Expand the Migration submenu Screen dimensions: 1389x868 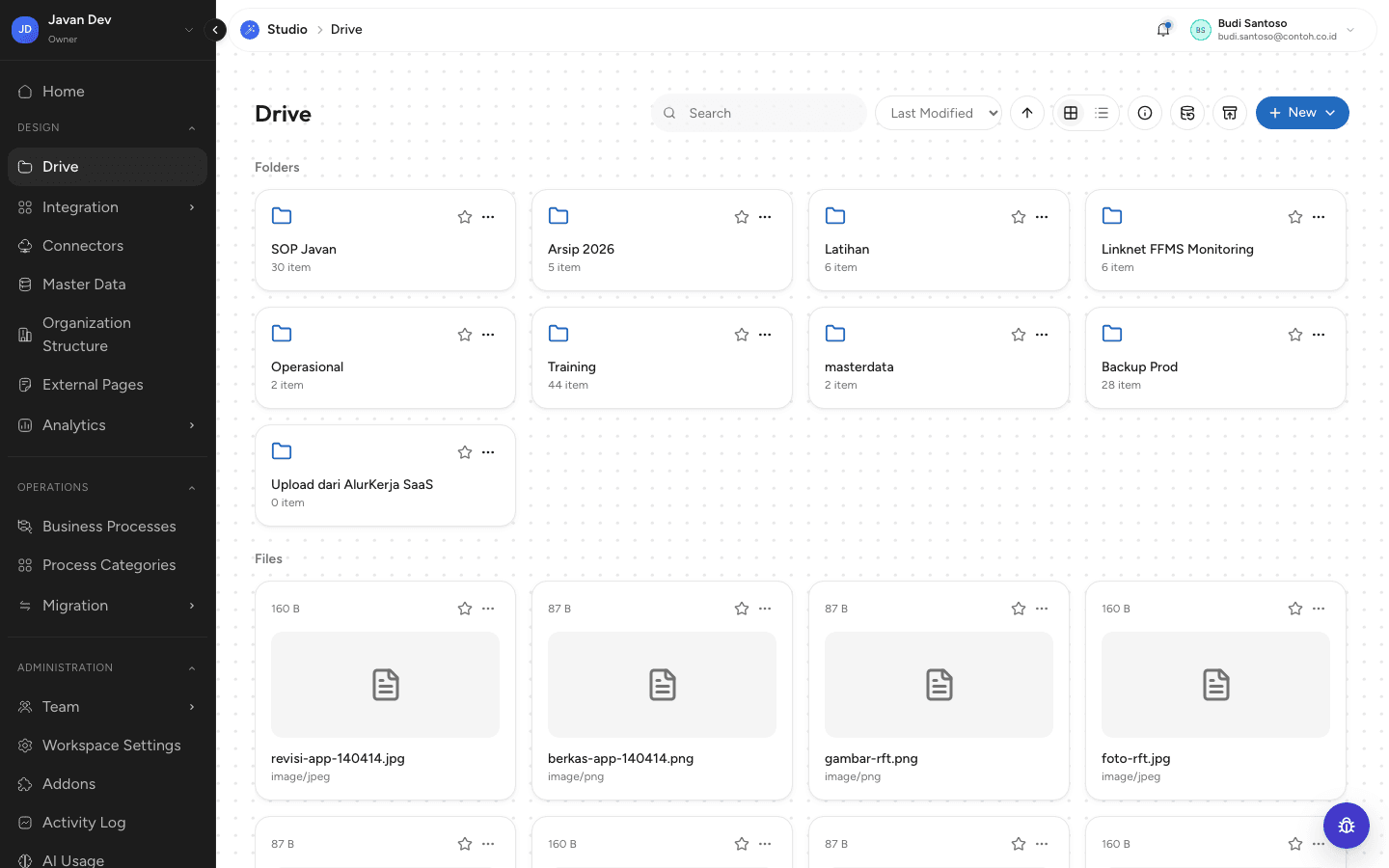(x=192, y=606)
